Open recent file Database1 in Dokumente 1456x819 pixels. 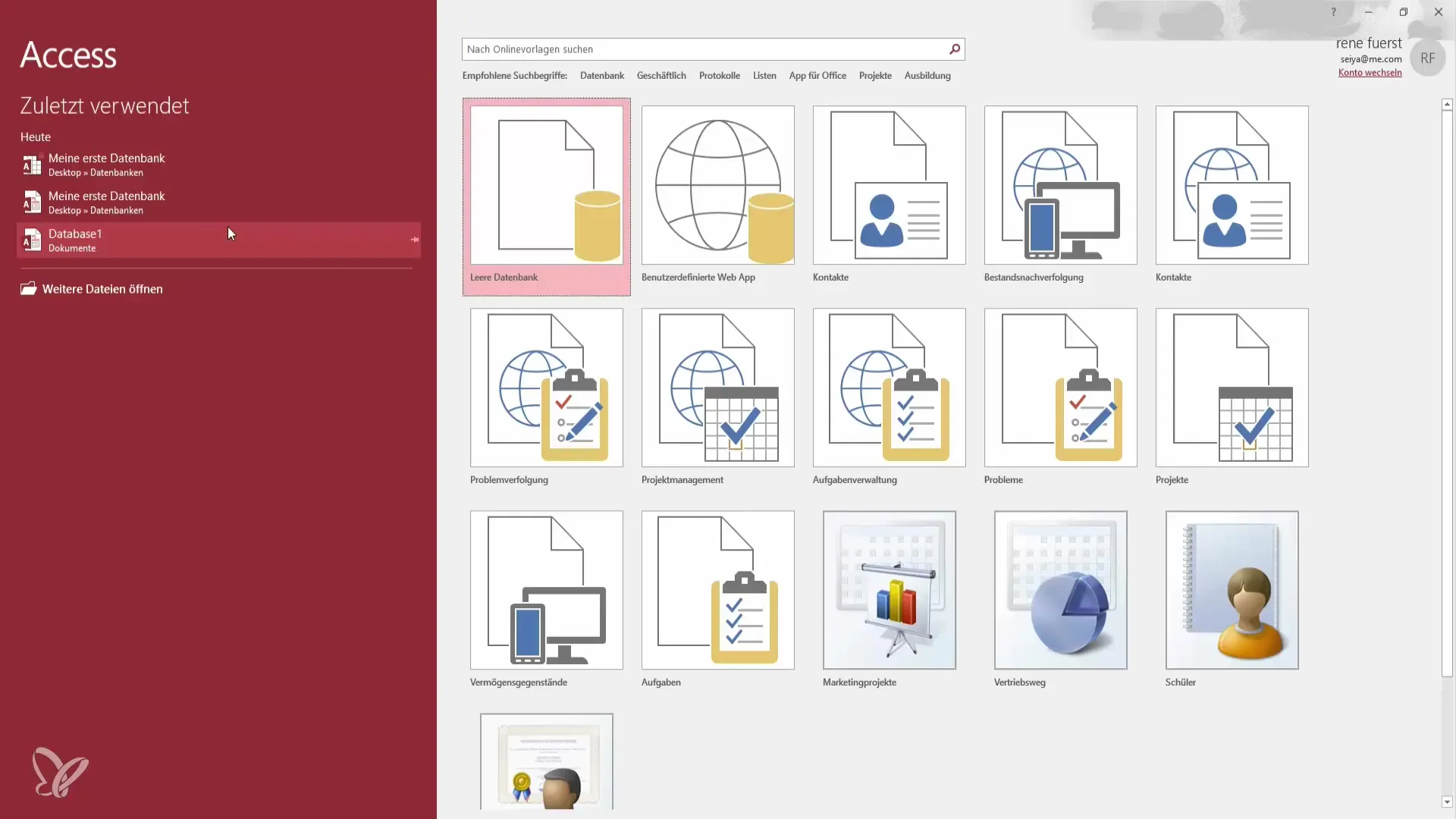coord(218,240)
